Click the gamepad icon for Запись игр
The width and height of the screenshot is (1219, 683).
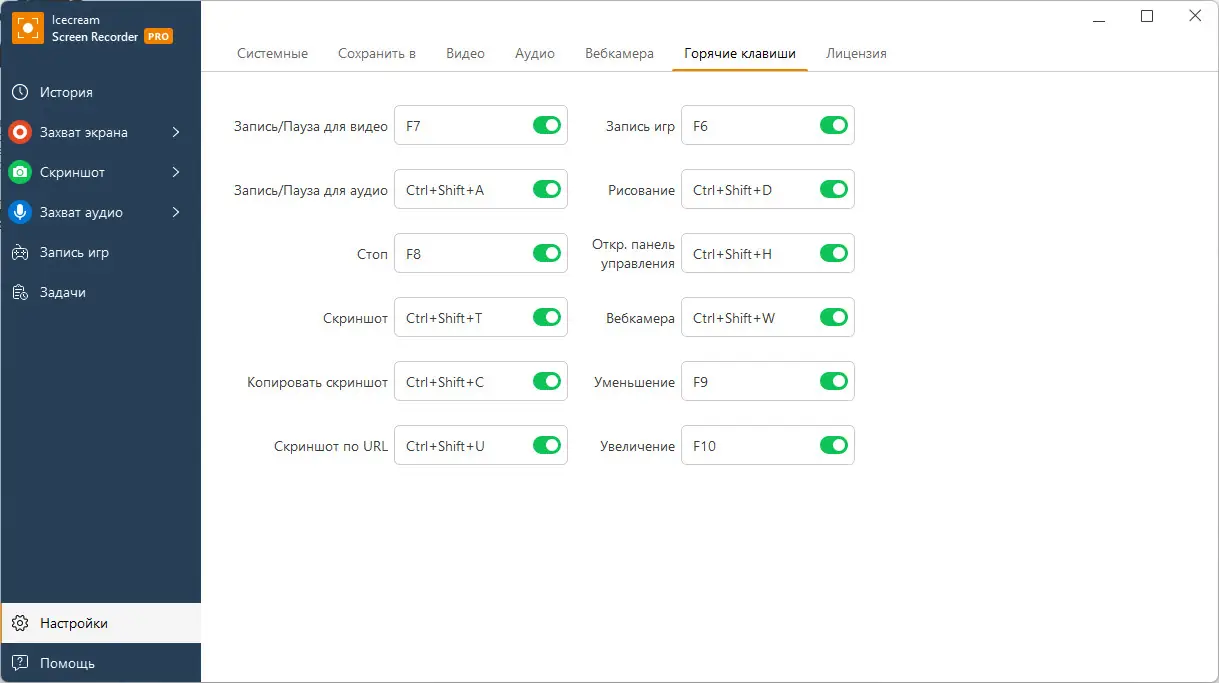20,252
